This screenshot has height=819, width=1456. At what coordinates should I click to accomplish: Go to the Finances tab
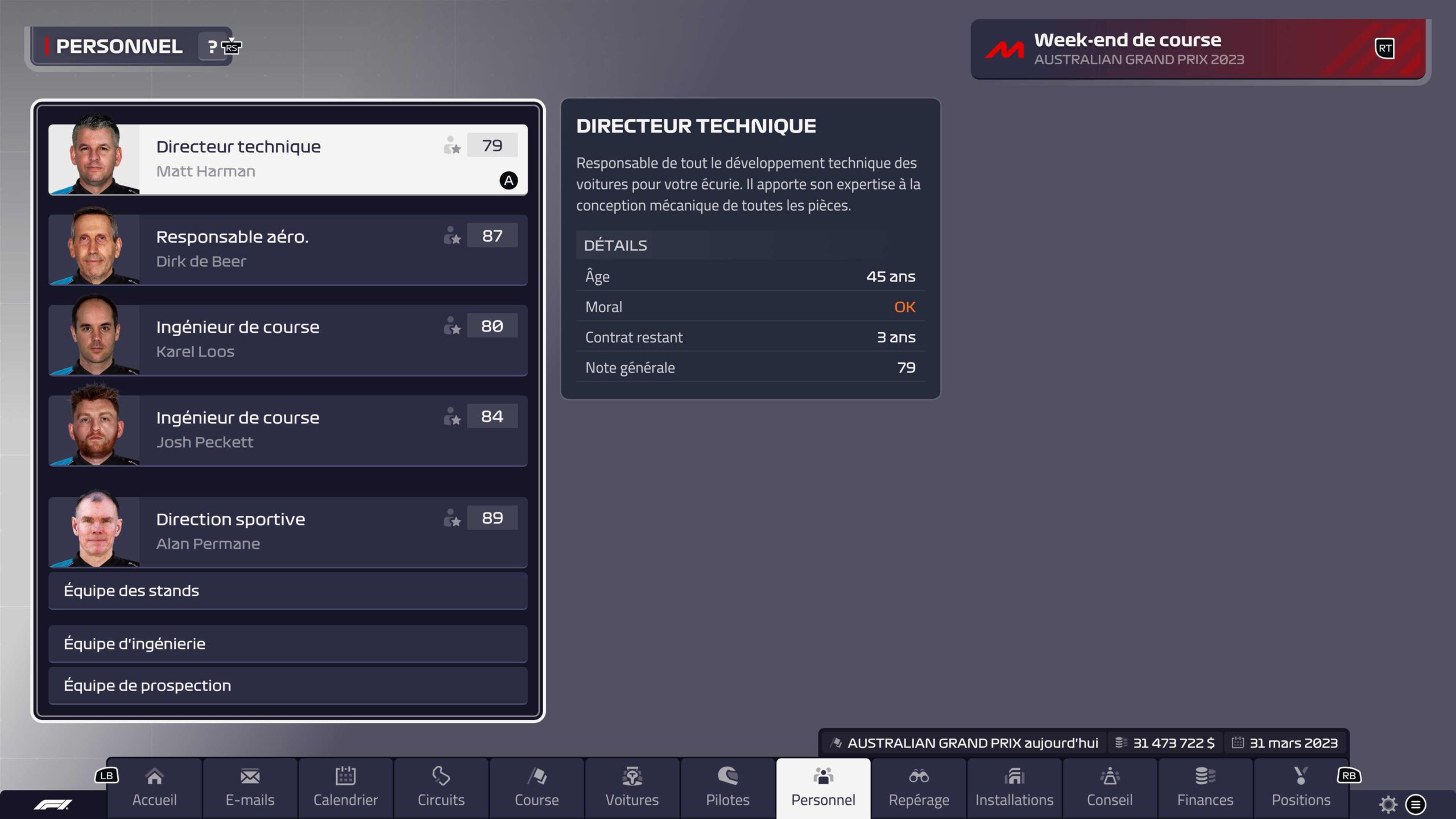coord(1206,788)
